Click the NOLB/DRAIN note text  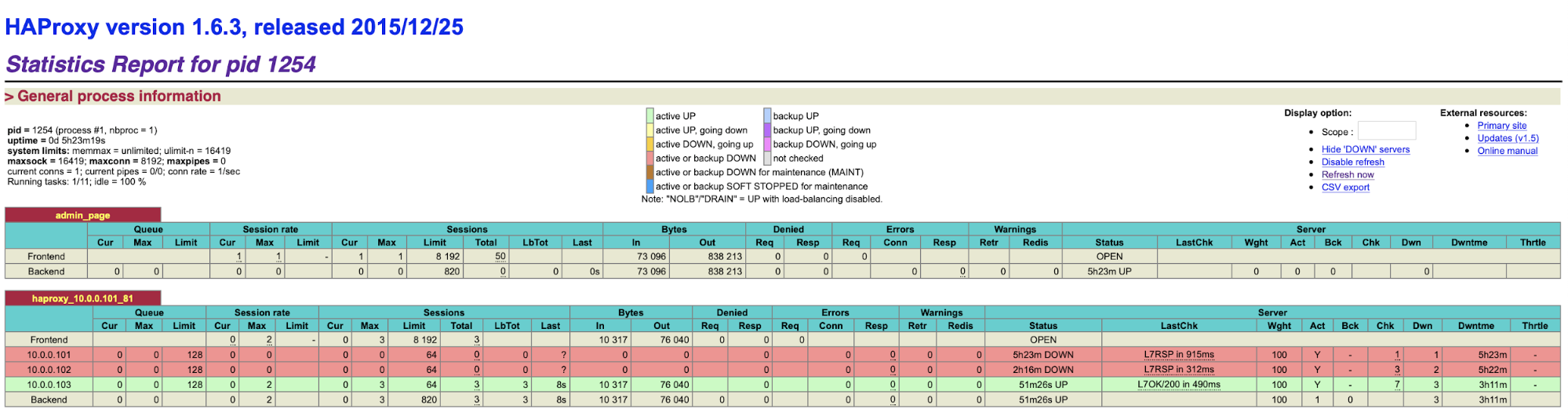pos(761,199)
